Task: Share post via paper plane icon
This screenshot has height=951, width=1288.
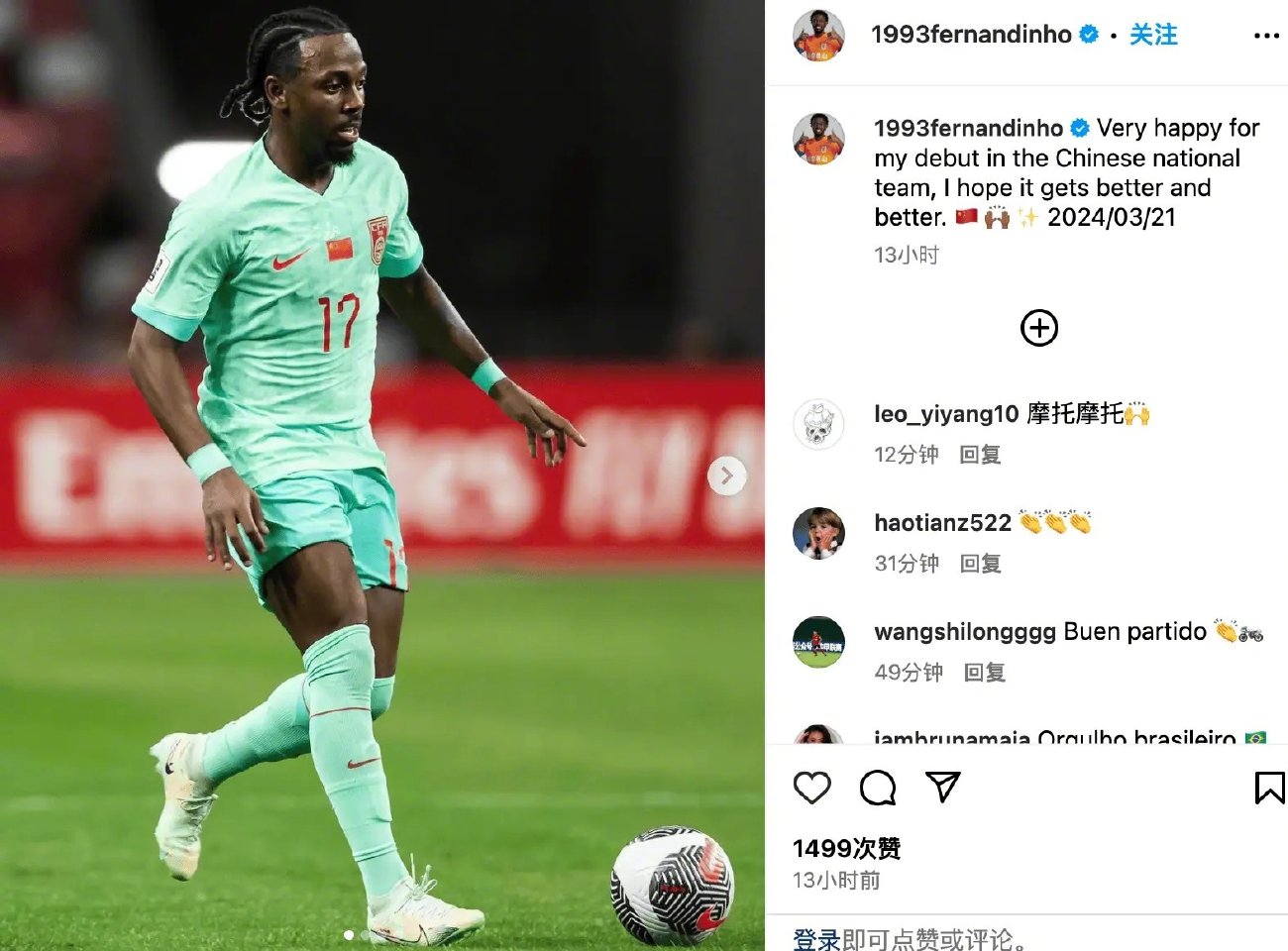Action: [943, 787]
